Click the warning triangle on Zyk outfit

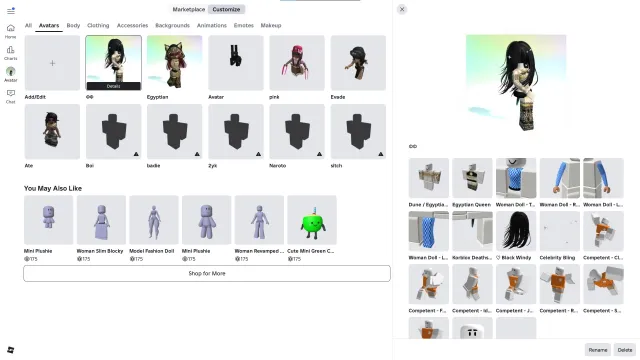[x=258, y=154]
